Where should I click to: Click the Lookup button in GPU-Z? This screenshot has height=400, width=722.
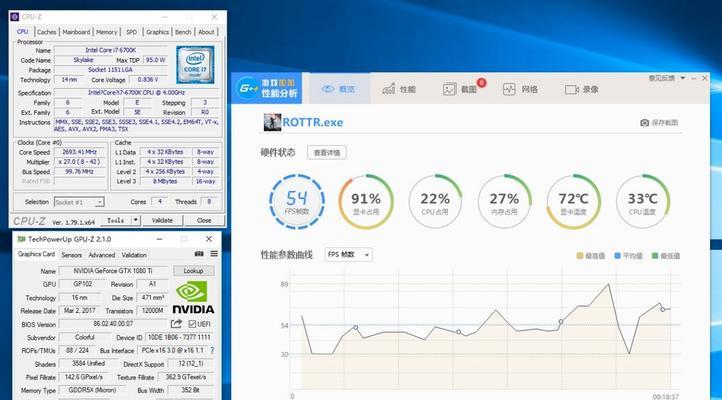[x=193, y=271]
